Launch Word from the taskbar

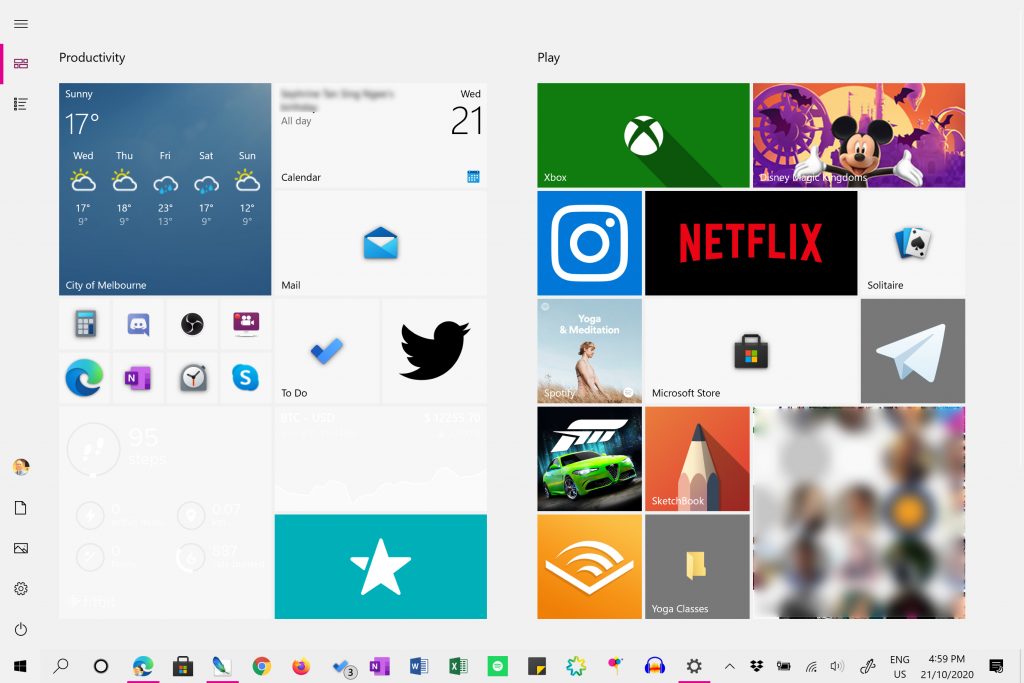419,666
